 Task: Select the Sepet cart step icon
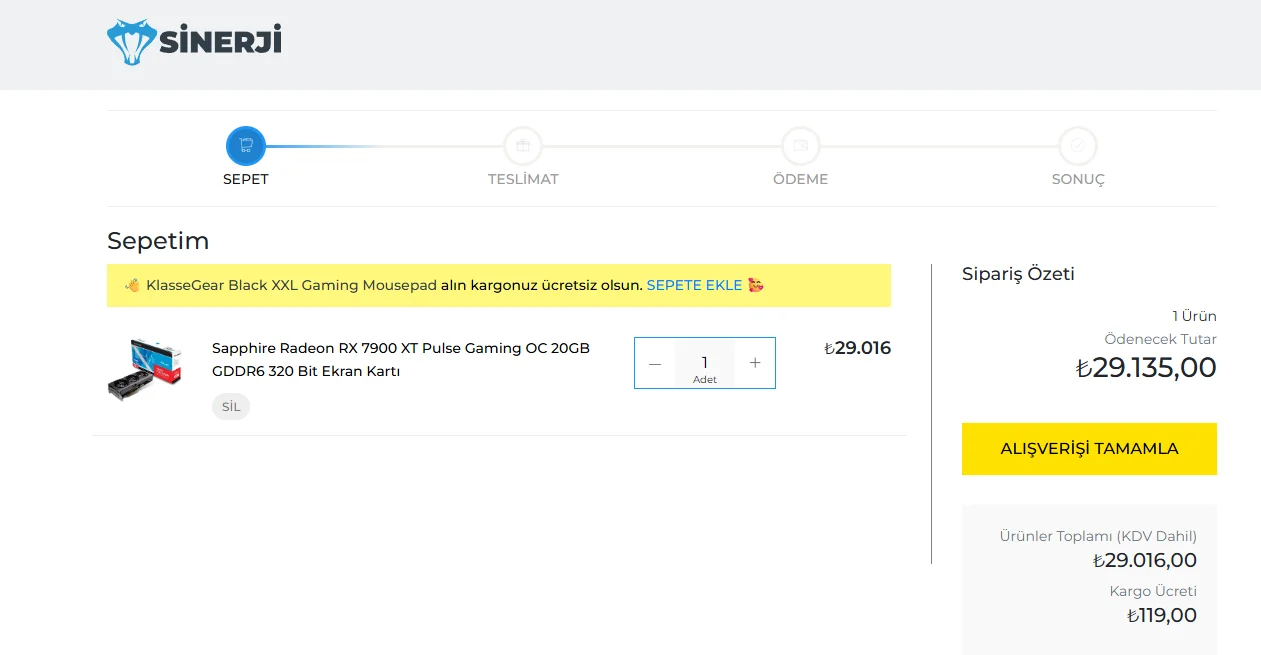(246, 146)
